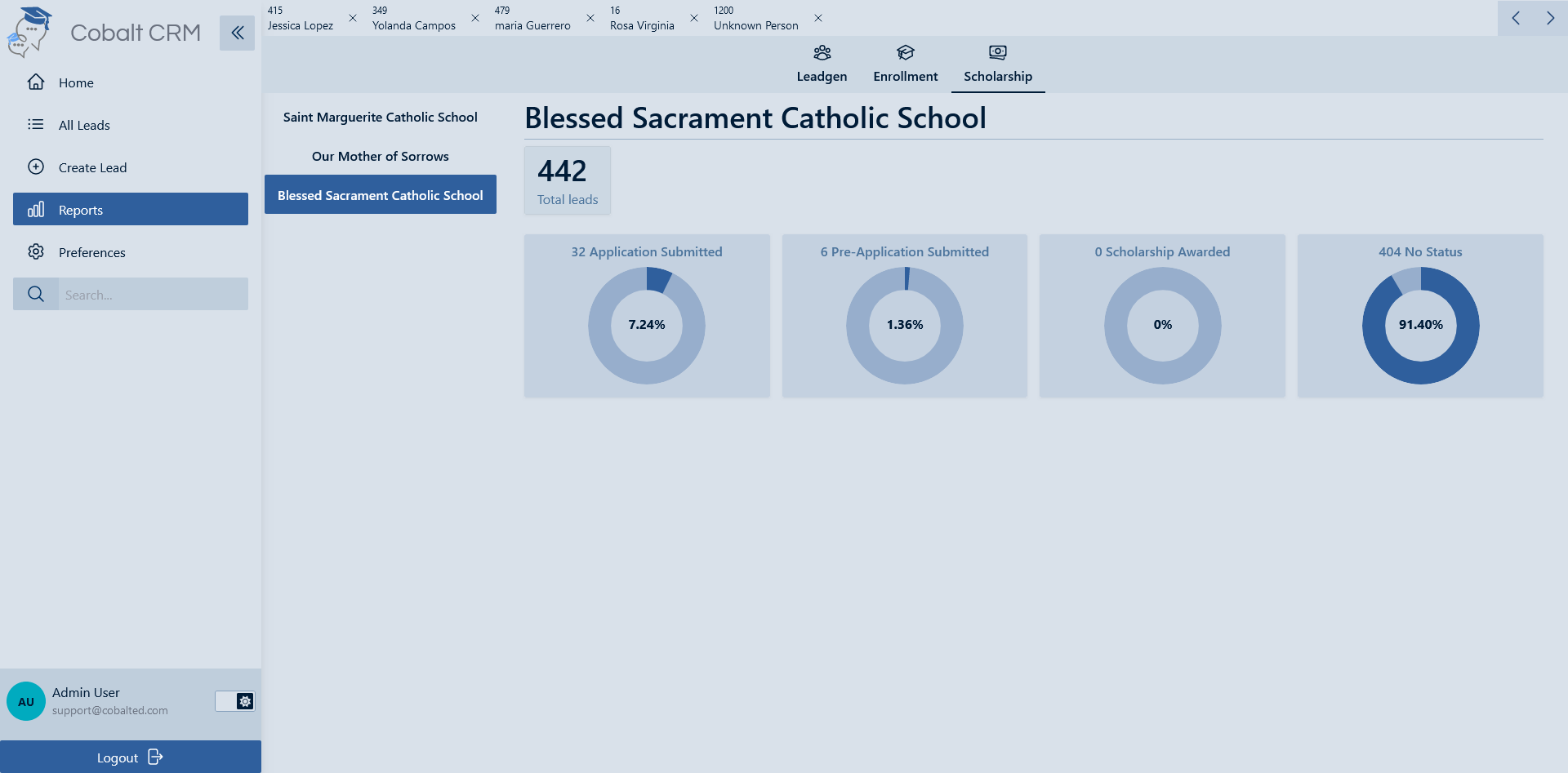1568x773 pixels.
Task: Select the Enrollment graduation cap icon
Action: point(905,53)
